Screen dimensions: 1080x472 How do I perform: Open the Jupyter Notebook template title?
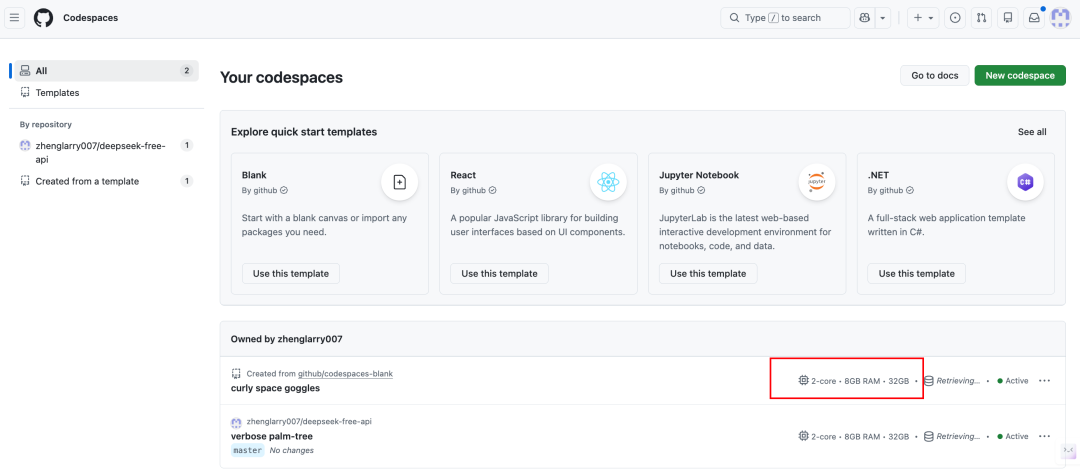699,175
